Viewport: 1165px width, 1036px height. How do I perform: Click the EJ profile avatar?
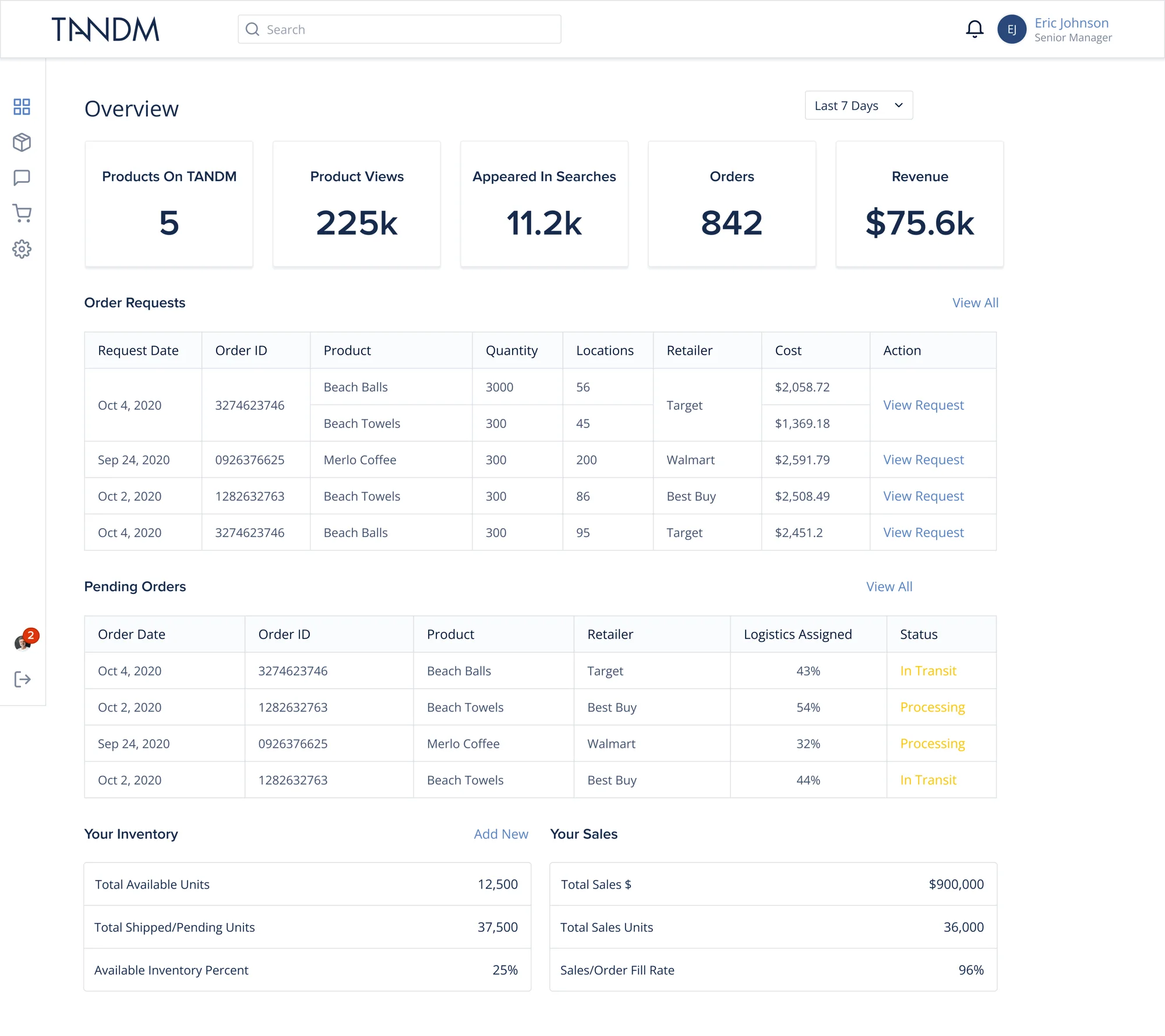click(x=1012, y=29)
